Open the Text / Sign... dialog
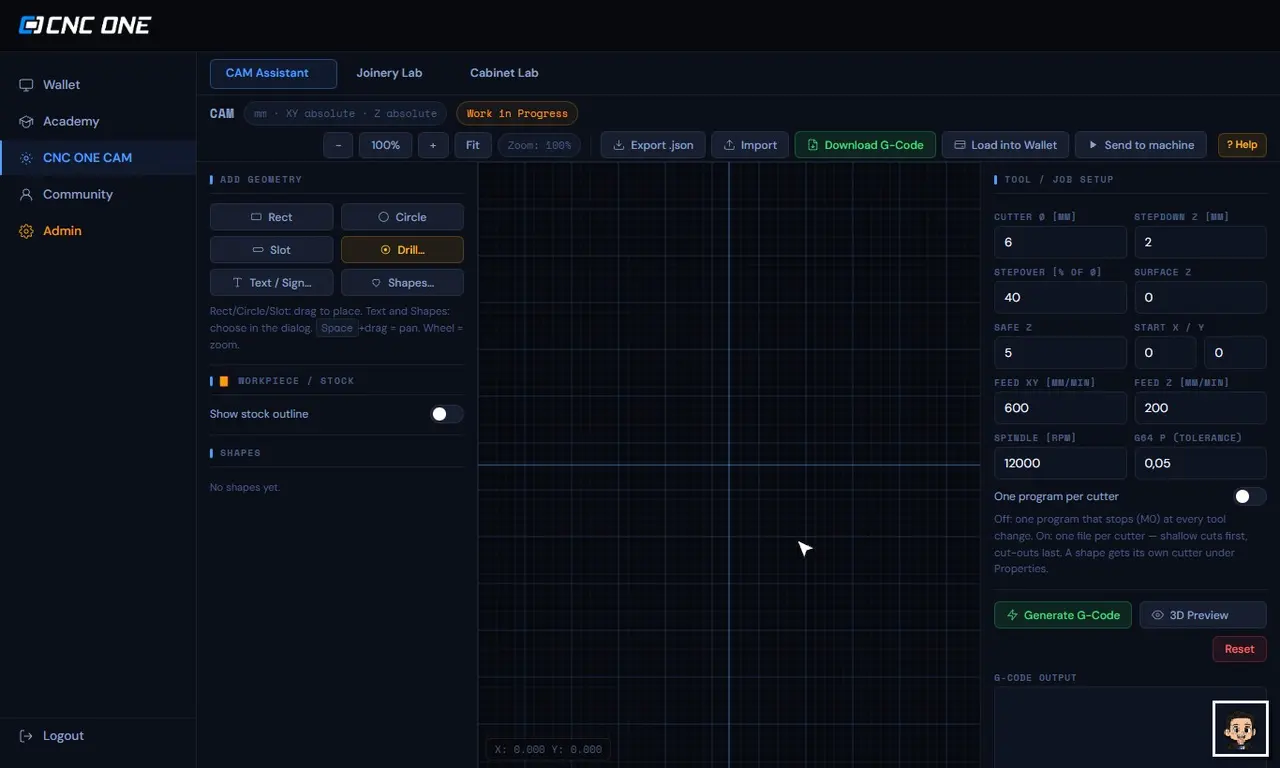Viewport: 1280px width, 768px height. [x=271, y=283]
